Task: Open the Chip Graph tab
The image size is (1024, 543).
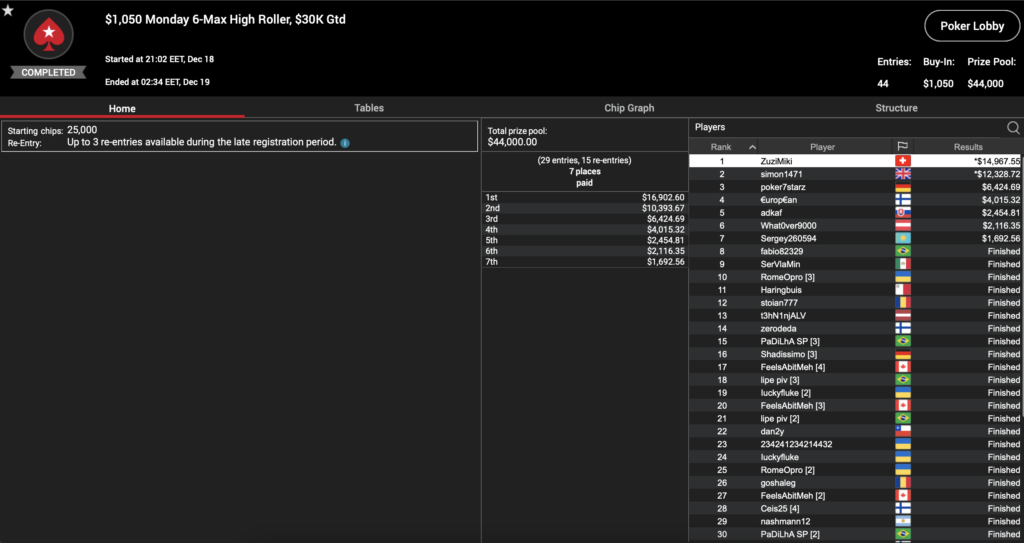Action: [x=628, y=108]
